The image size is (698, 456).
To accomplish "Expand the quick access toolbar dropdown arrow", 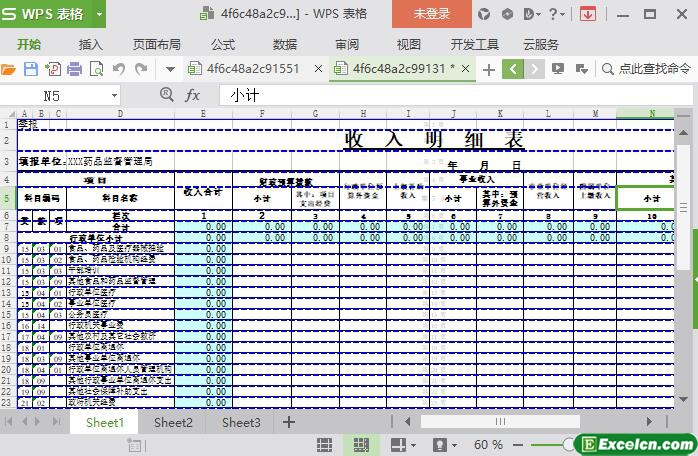I will coord(170,69).
